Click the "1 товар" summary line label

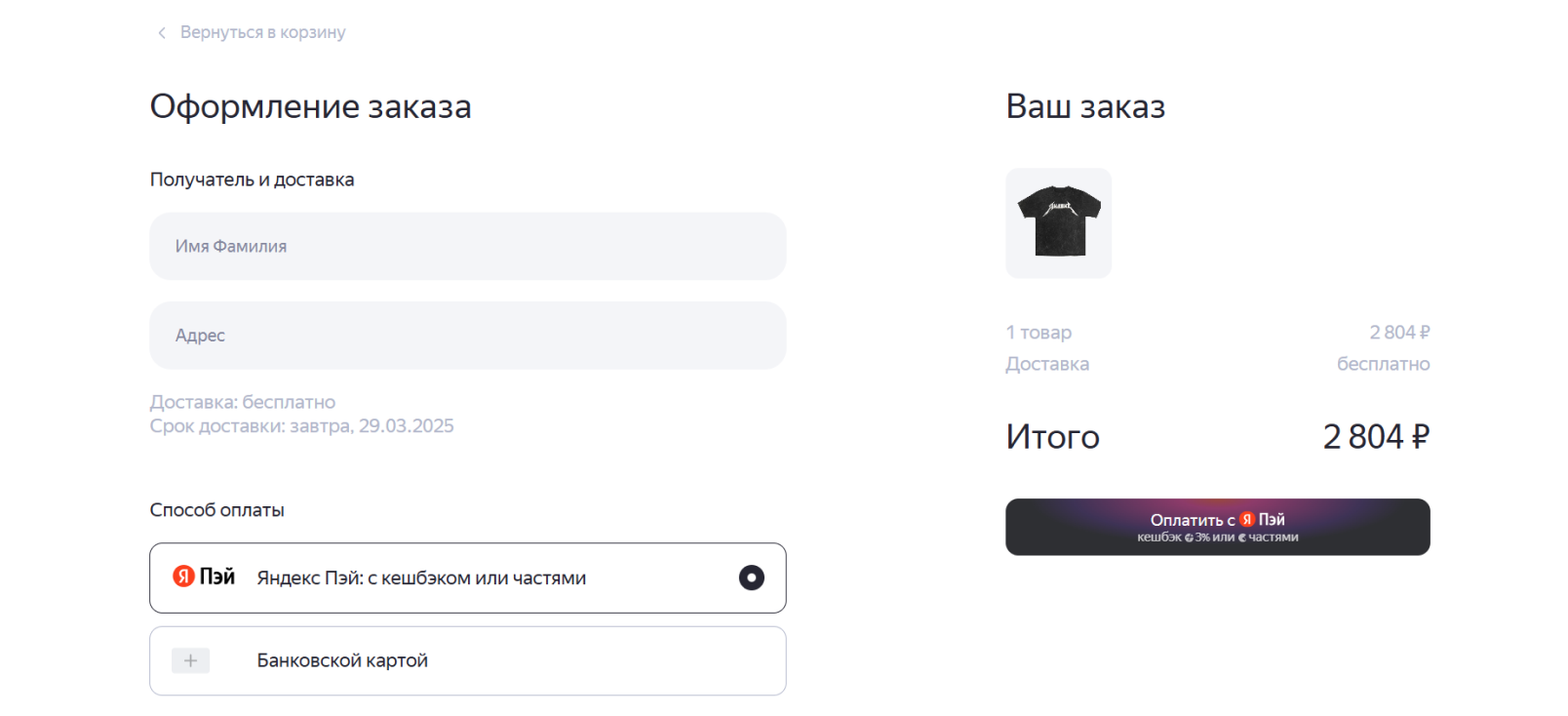point(1039,333)
